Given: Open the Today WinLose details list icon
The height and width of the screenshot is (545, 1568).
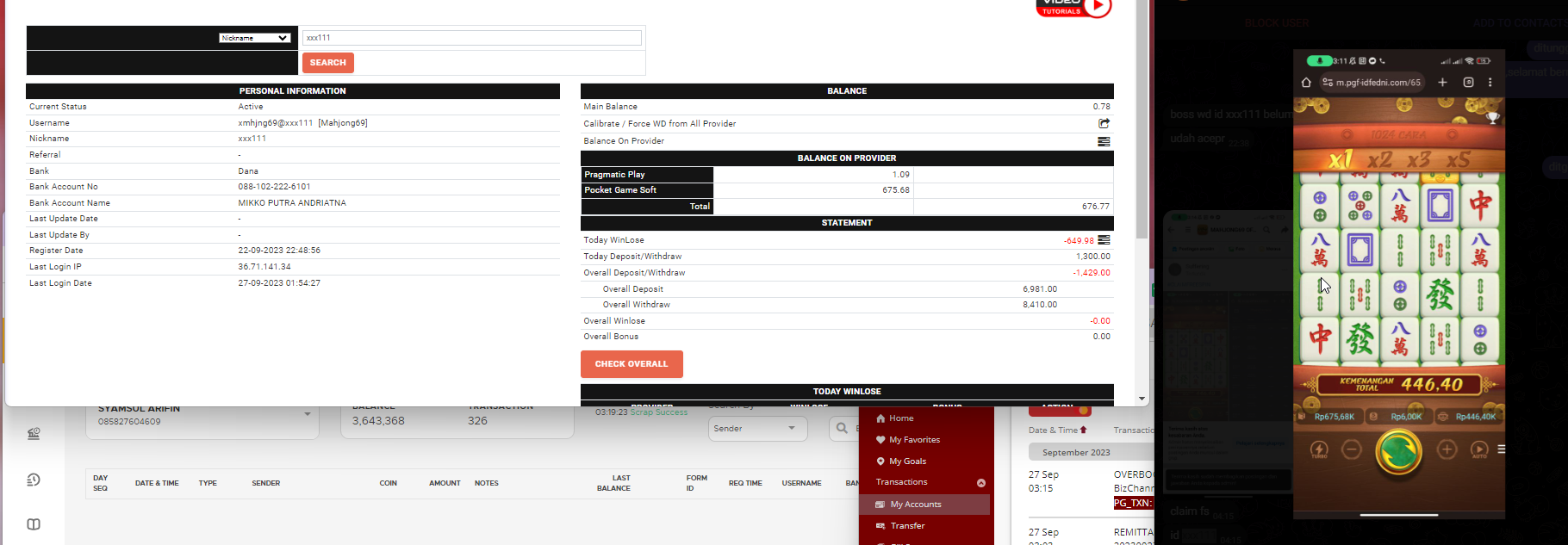Looking at the screenshot, I should pos(1104,240).
